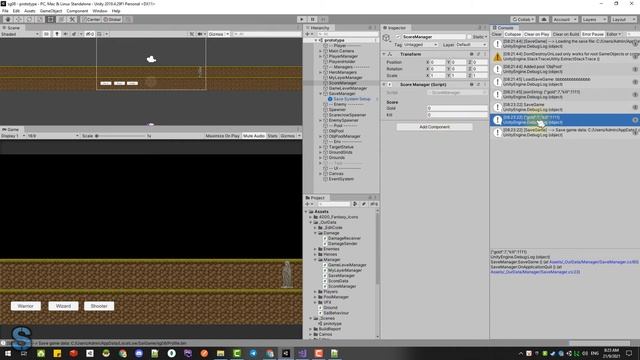Collapse the Transform component foldout
Viewport: 640px width, 360px height.
tap(384, 54)
